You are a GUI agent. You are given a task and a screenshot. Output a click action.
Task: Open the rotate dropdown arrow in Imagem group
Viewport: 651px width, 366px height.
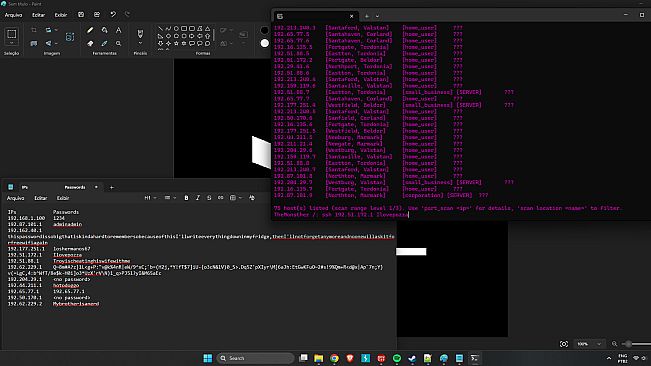pos(56,43)
